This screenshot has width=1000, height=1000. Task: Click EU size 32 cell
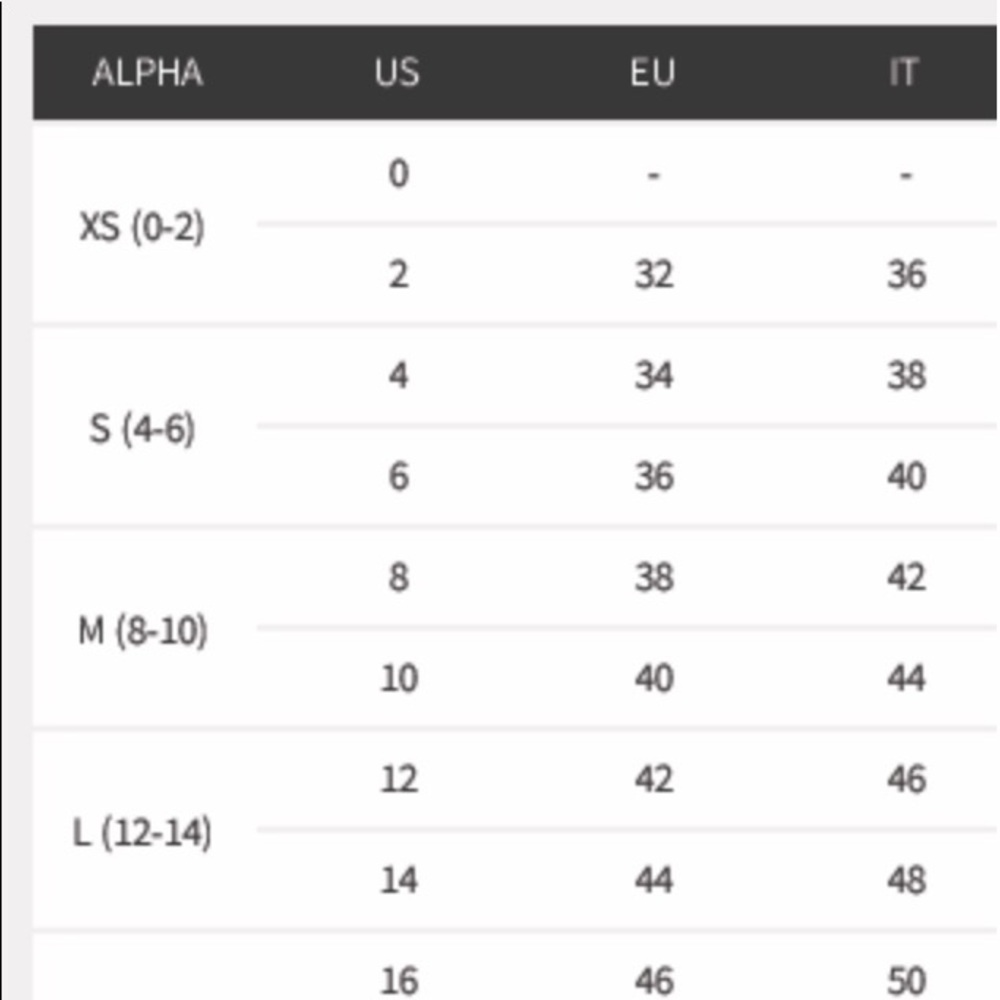pyautogui.click(x=653, y=275)
